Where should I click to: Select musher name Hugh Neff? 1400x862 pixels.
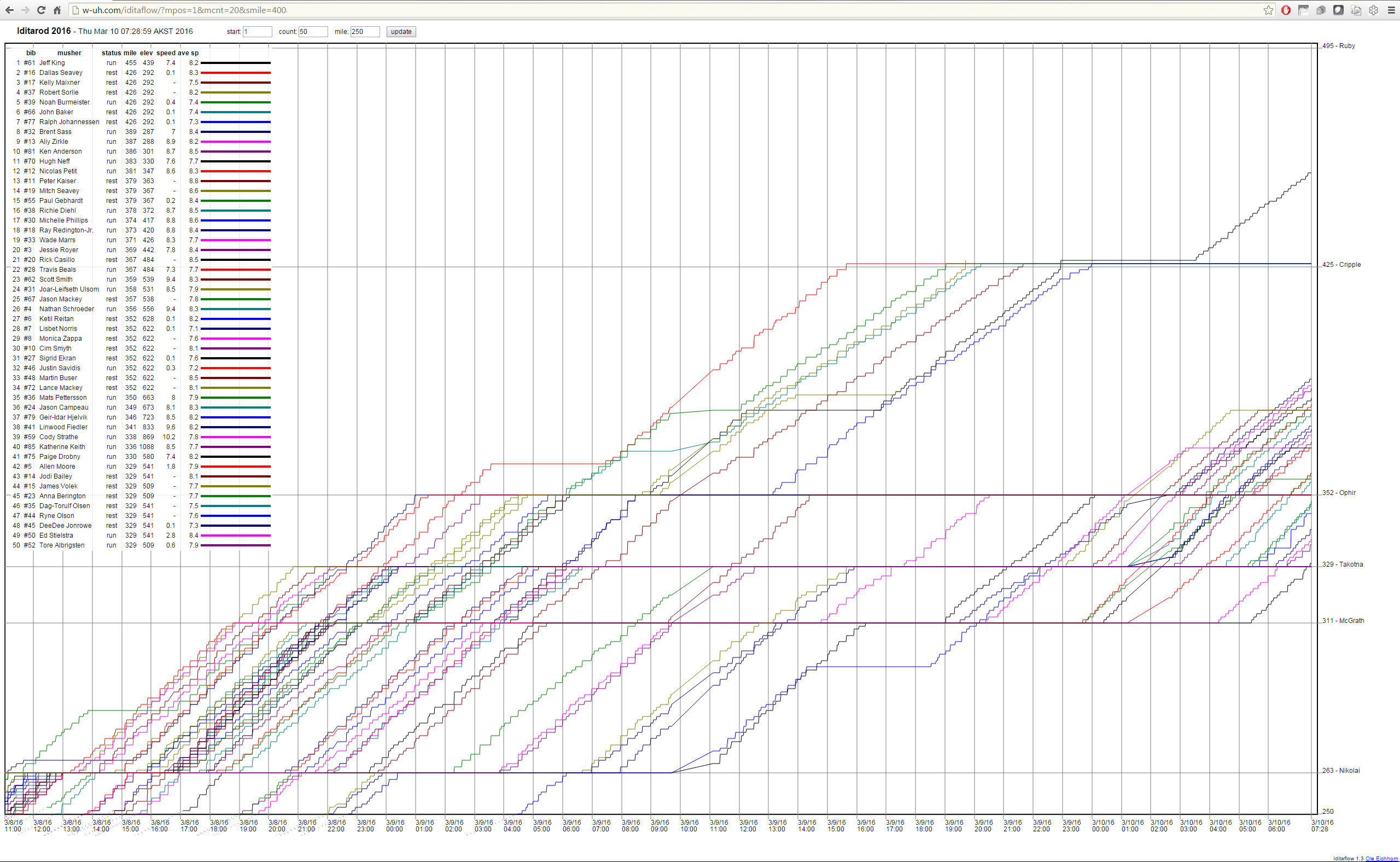pyautogui.click(x=55, y=161)
